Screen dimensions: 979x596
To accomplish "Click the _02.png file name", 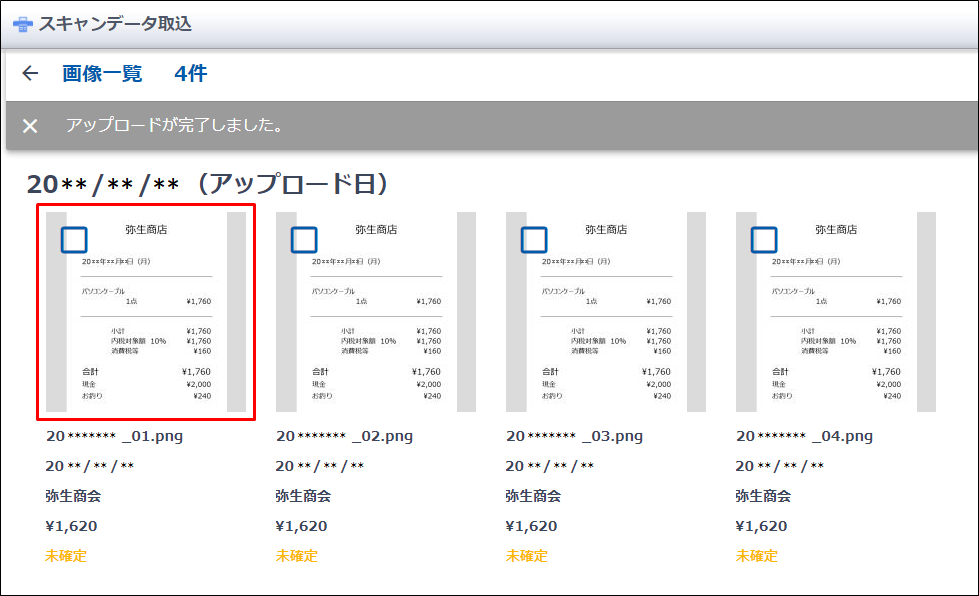I will point(344,436).
